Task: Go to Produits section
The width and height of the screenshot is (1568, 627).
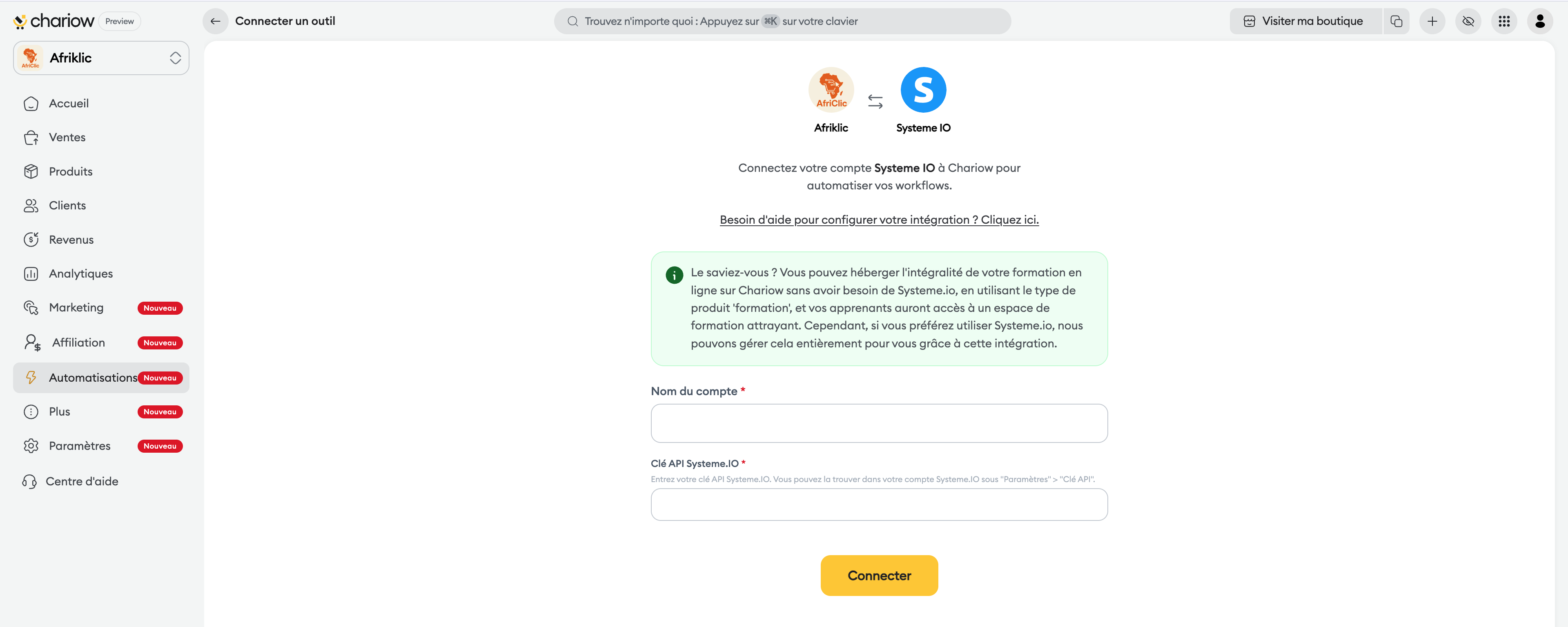Action: pyautogui.click(x=71, y=172)
